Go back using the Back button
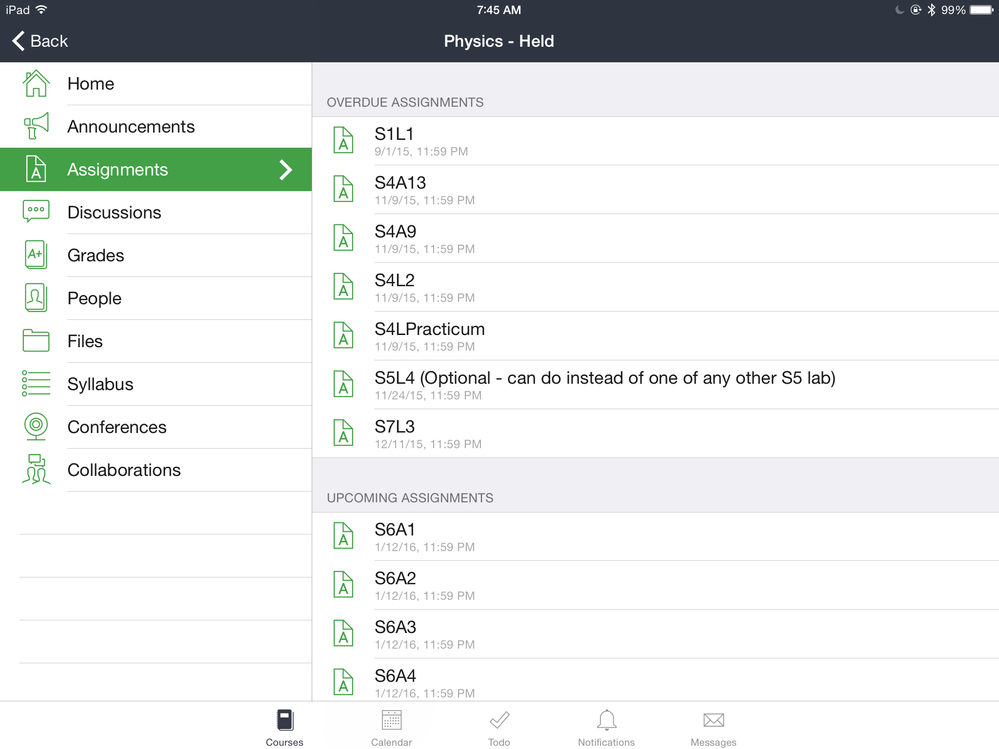 (x=40, y=41)
